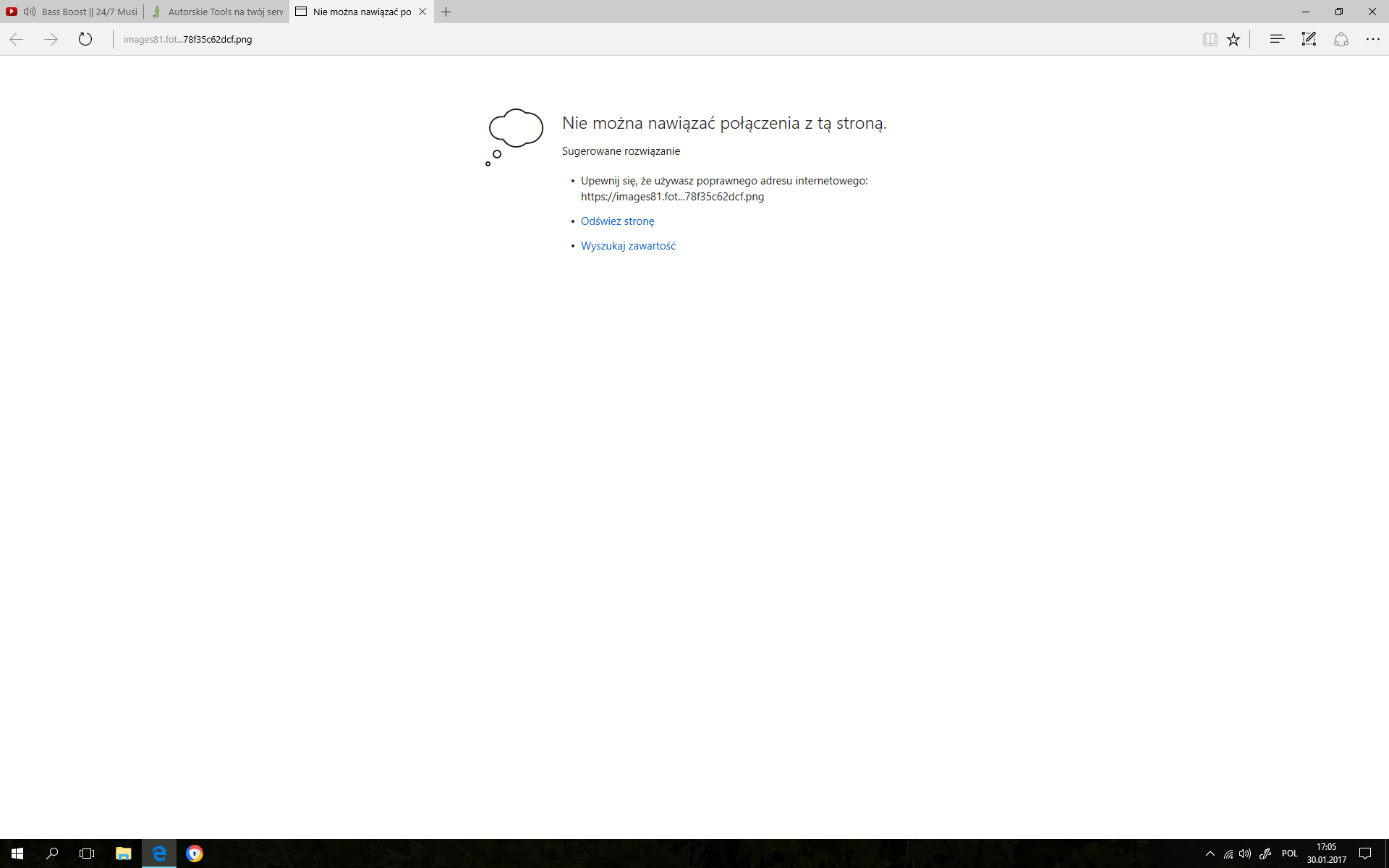Open Reading view book icon
This screenshot has width=1389, height=868.
coord(1210,39)
